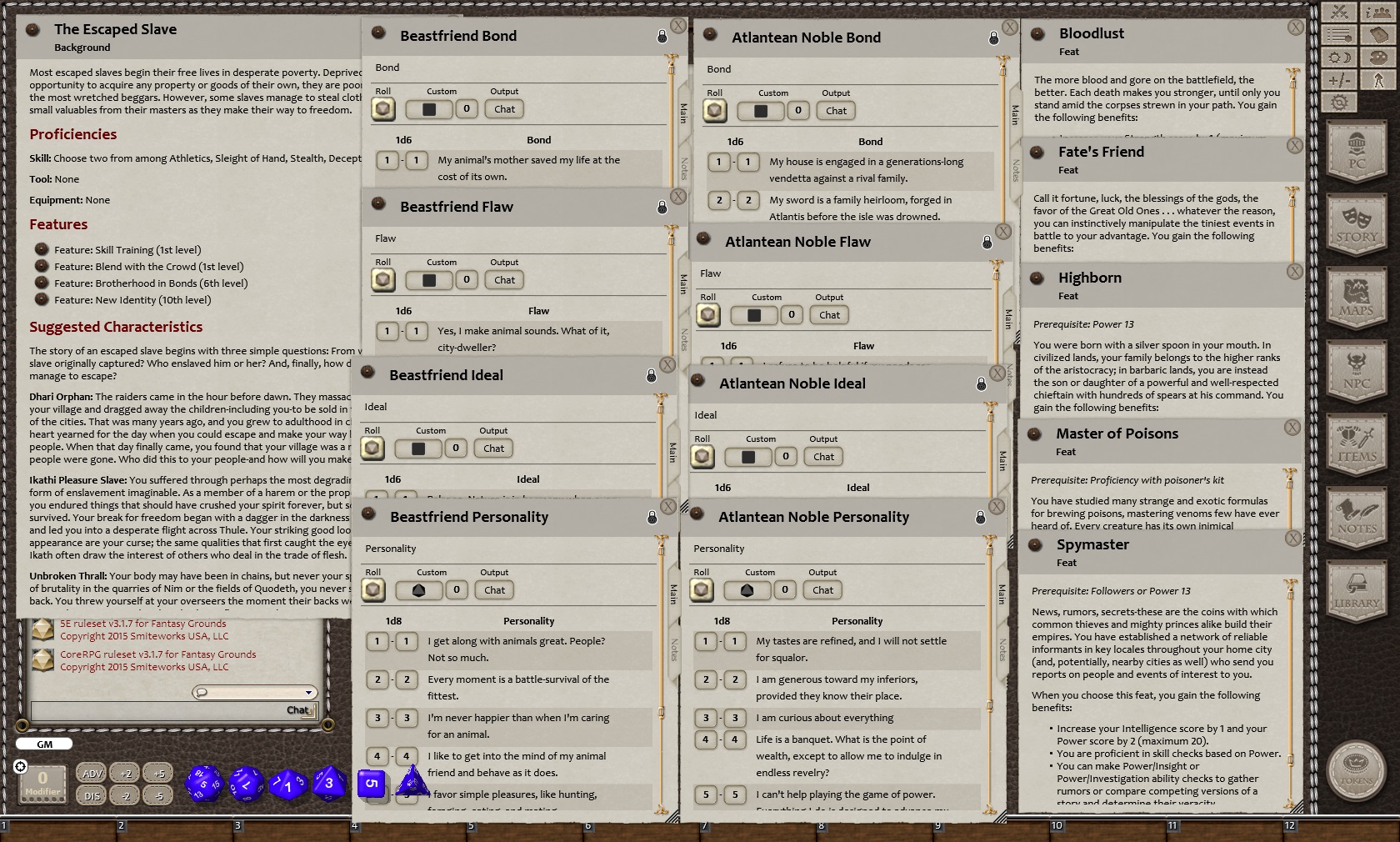Open the Options gear icon
Image resolution: width=1400 pixels, height=842 pixels.
click(x=1341, y=103)
